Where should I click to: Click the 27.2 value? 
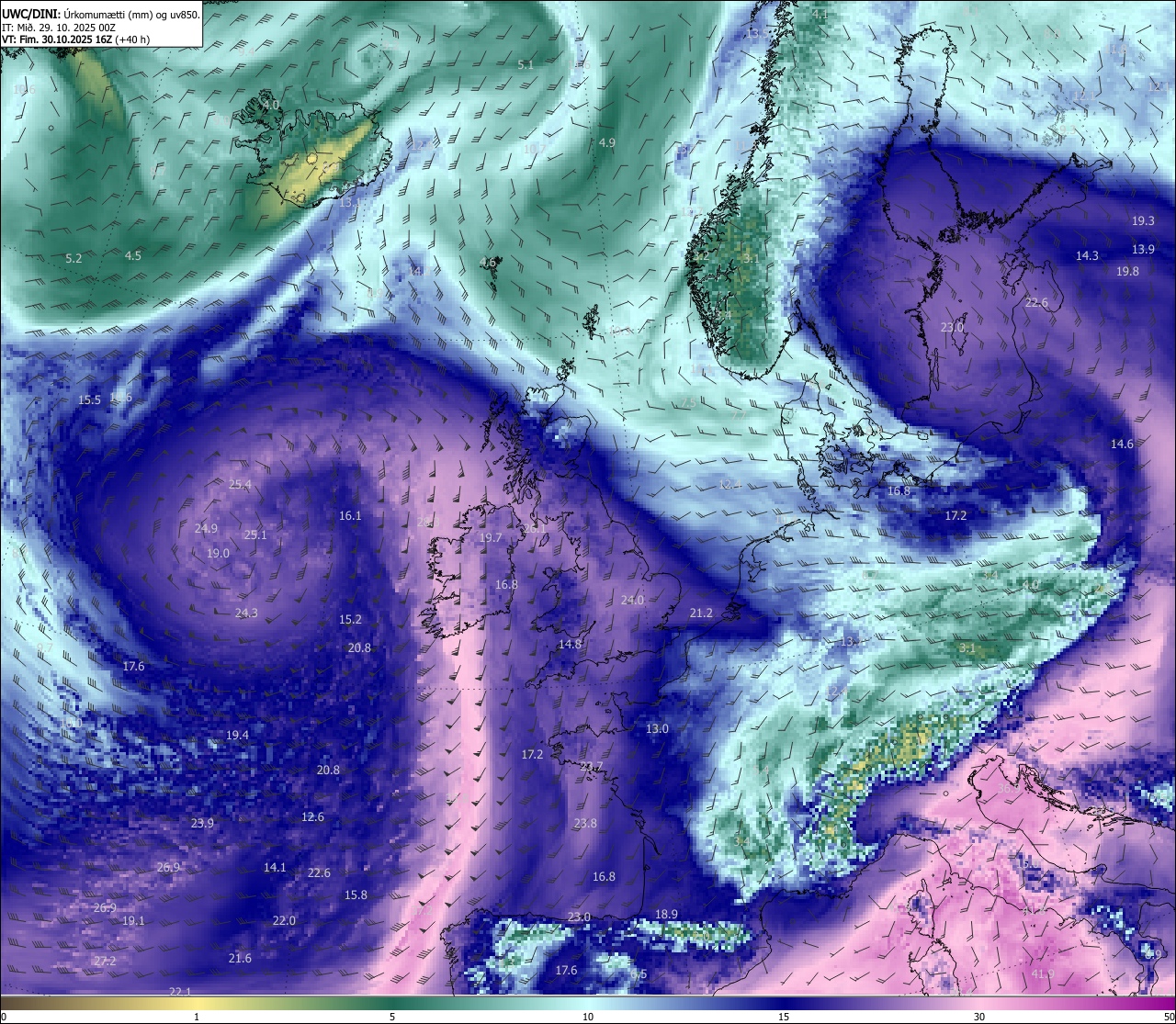tap(105, 962)
